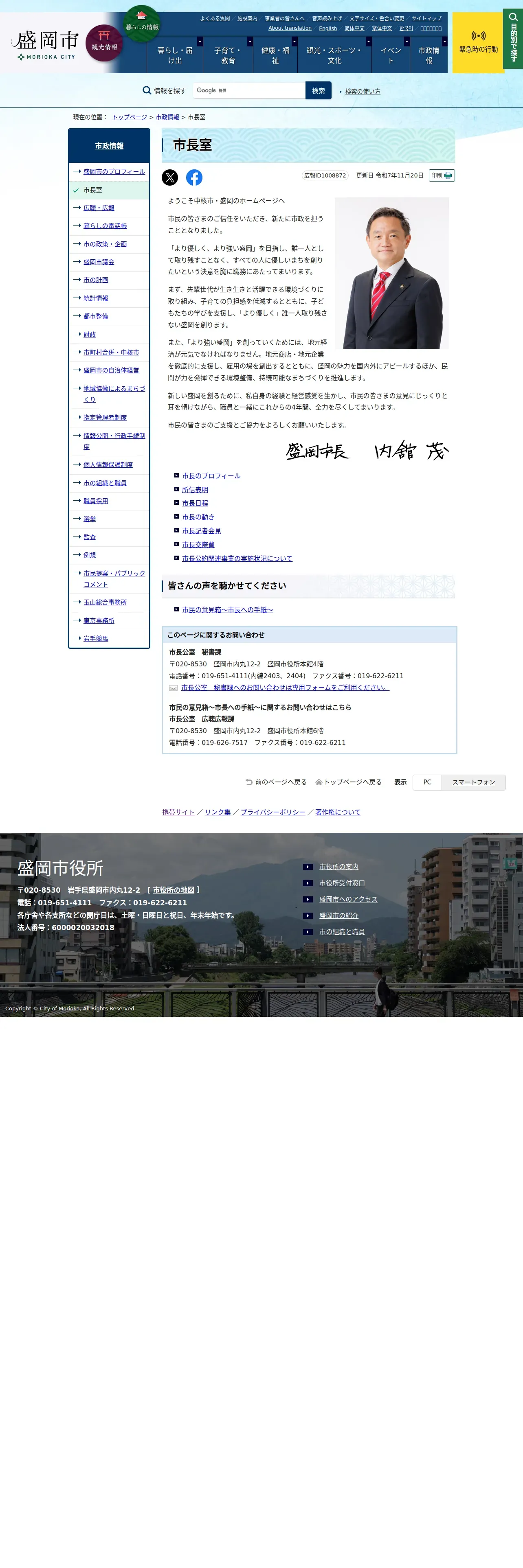Expand イベント menu arrow

(x=407, y=42)
